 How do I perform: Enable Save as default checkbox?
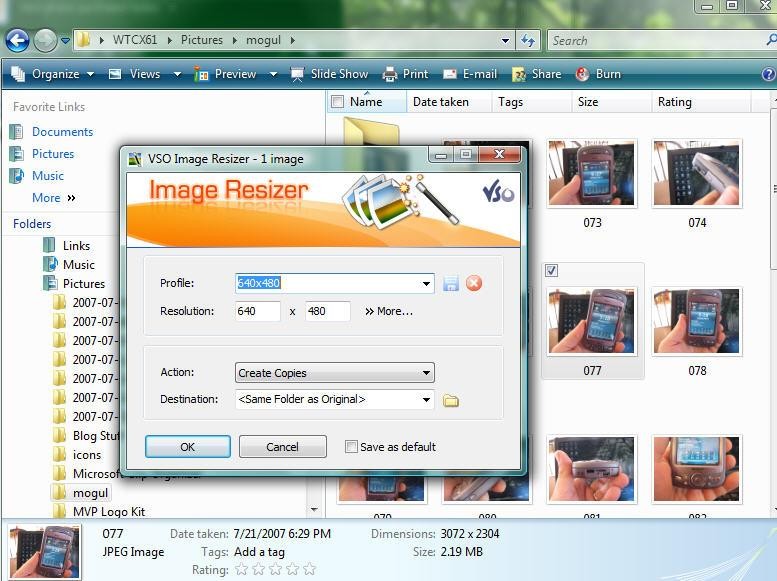[351, 447]
